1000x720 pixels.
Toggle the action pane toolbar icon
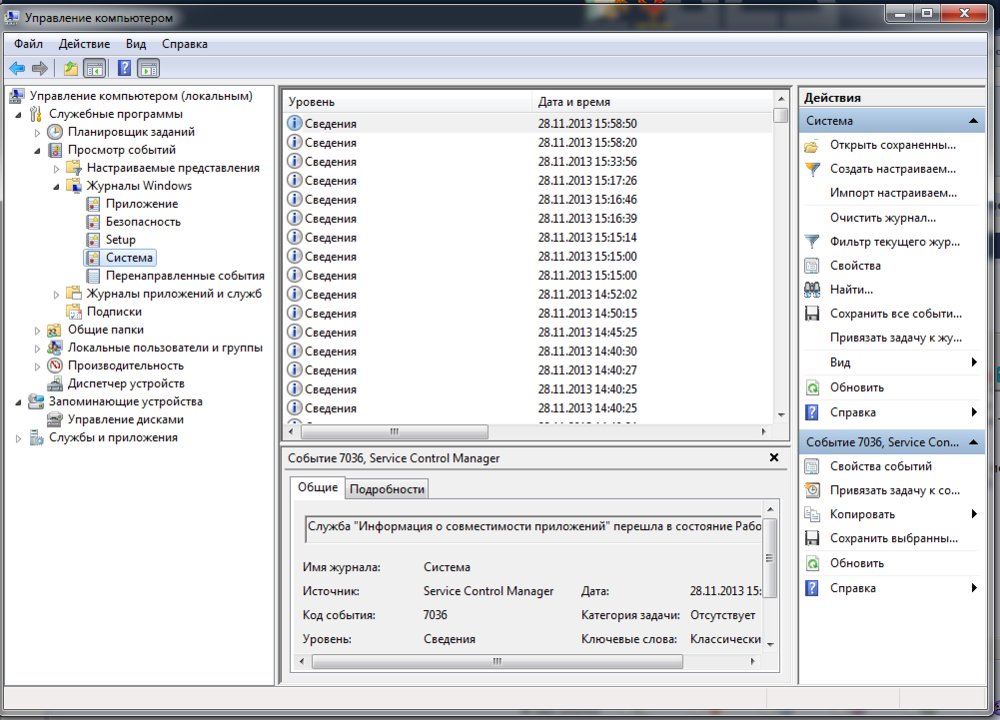pyautogui.click(x=148, y=68)
